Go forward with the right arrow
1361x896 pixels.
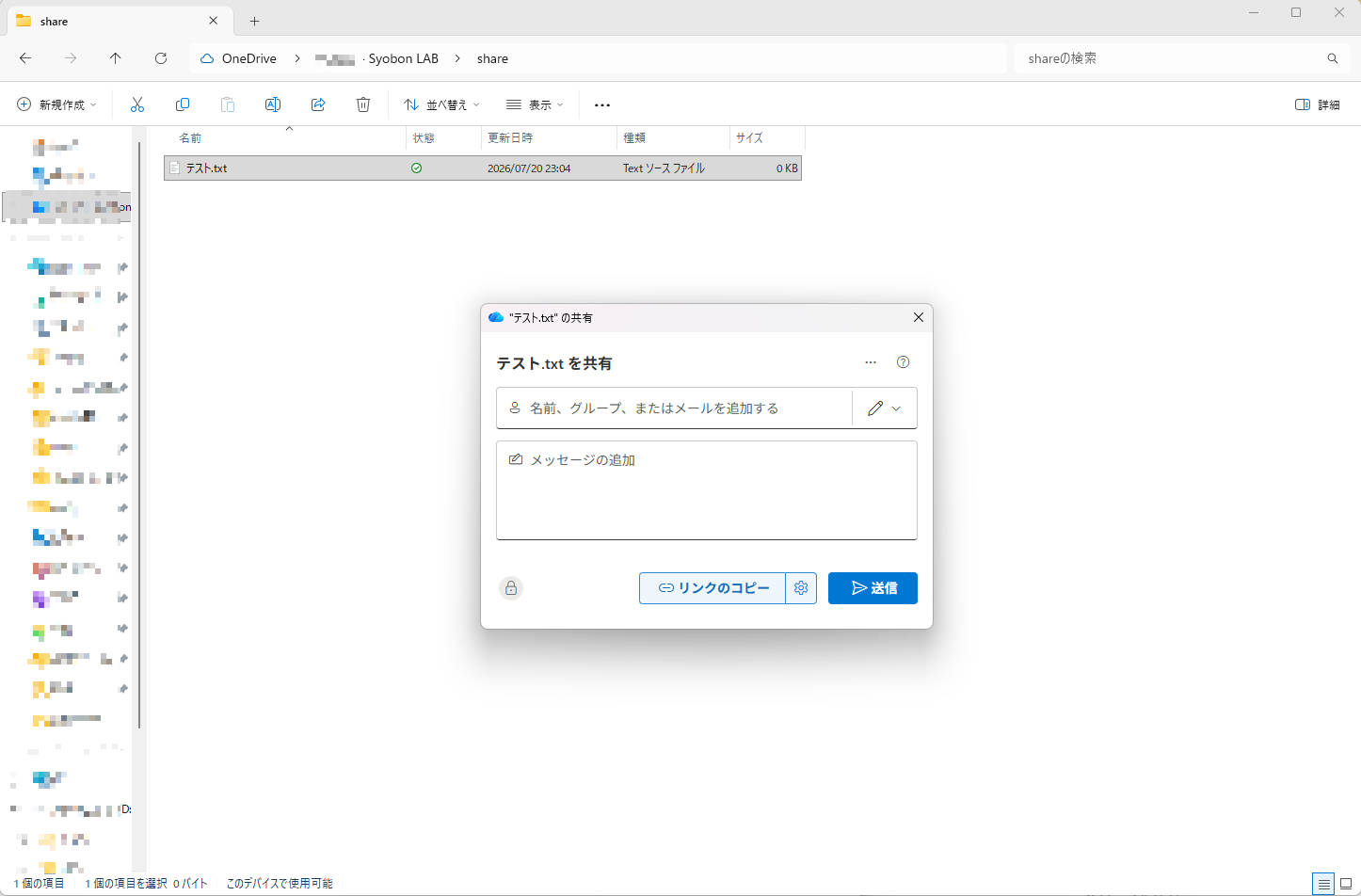click(x=71, y=58)
